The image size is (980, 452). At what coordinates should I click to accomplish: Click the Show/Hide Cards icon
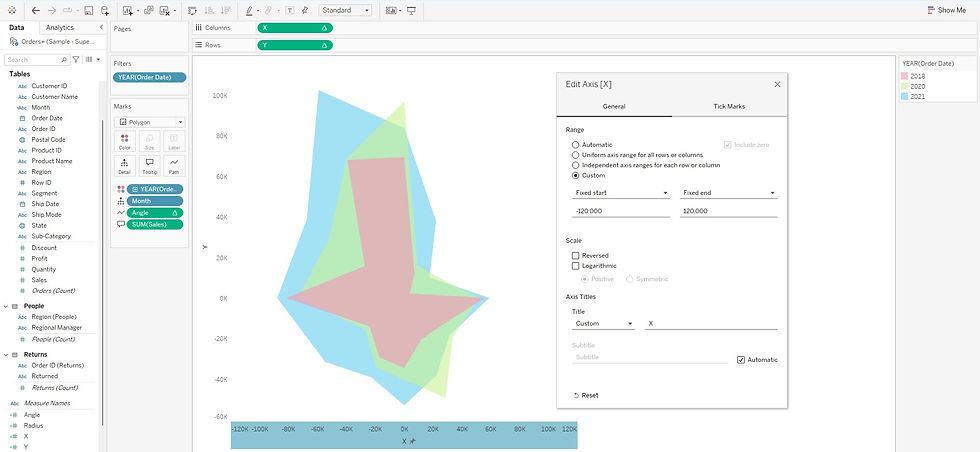[391, 10]
